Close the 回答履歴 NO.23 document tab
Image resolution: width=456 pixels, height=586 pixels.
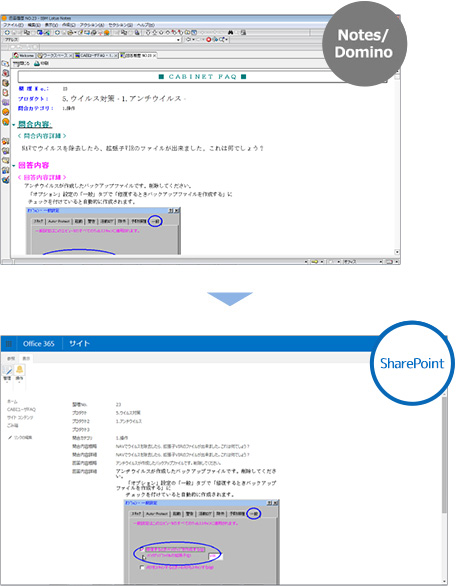(154, 55)
